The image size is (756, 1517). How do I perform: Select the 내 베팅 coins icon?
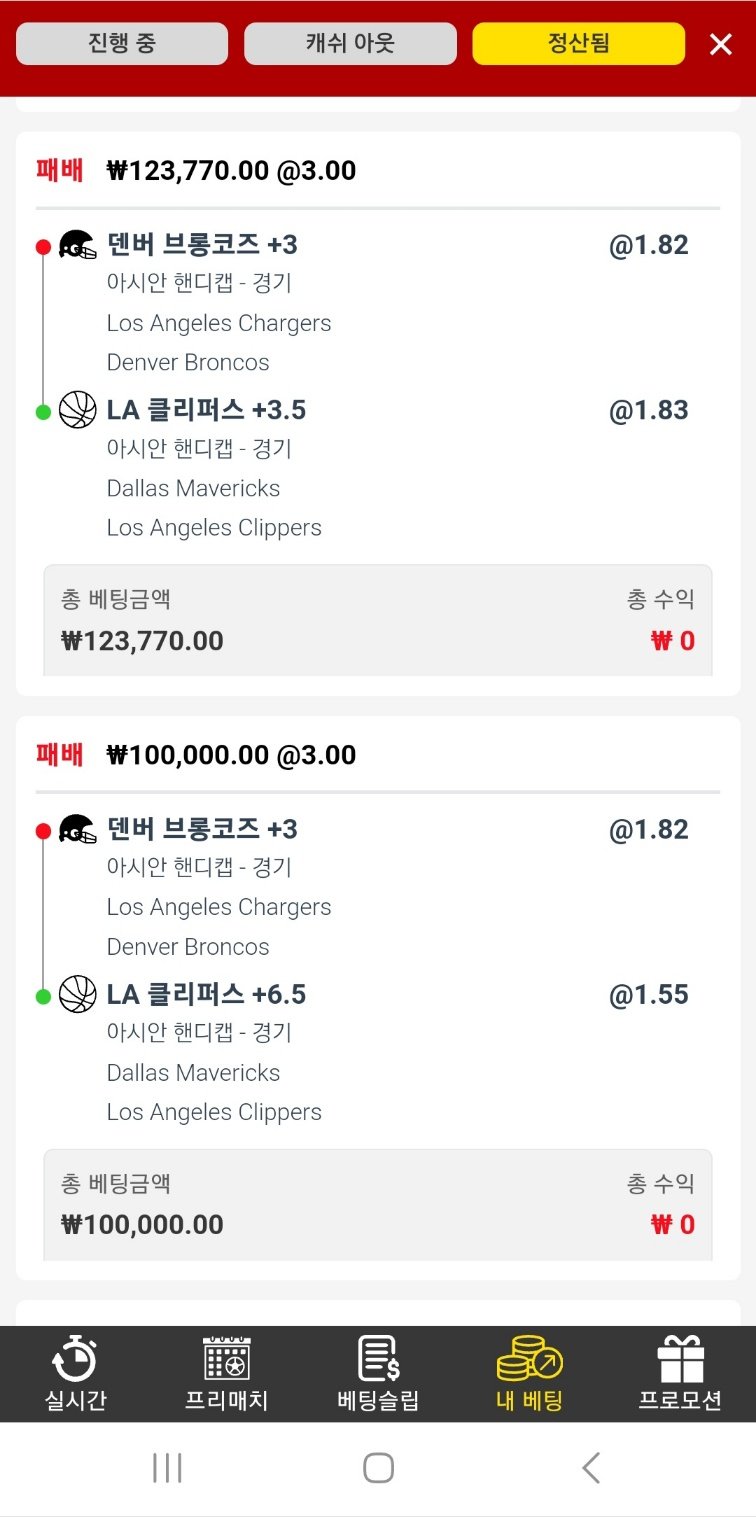[x=529, y=1361]
